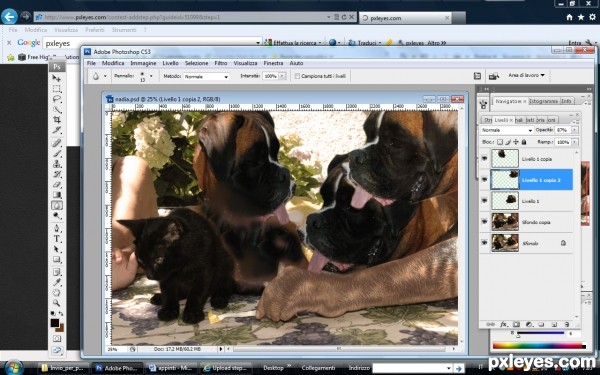Click the blue color slider
The image size is (600, 375).
pyautogui.click(x=540, y=333)
